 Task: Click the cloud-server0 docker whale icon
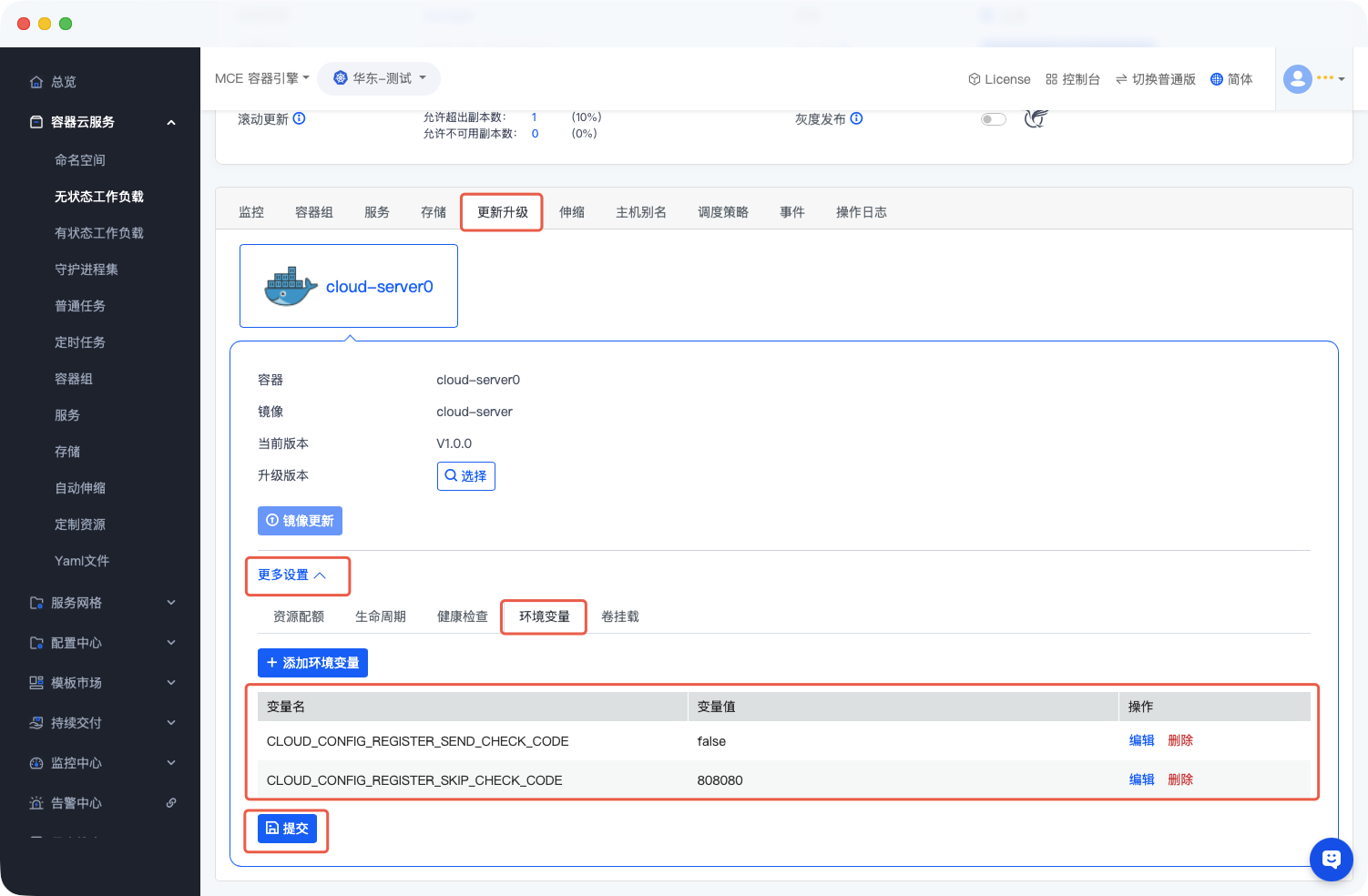coord(291,287)
